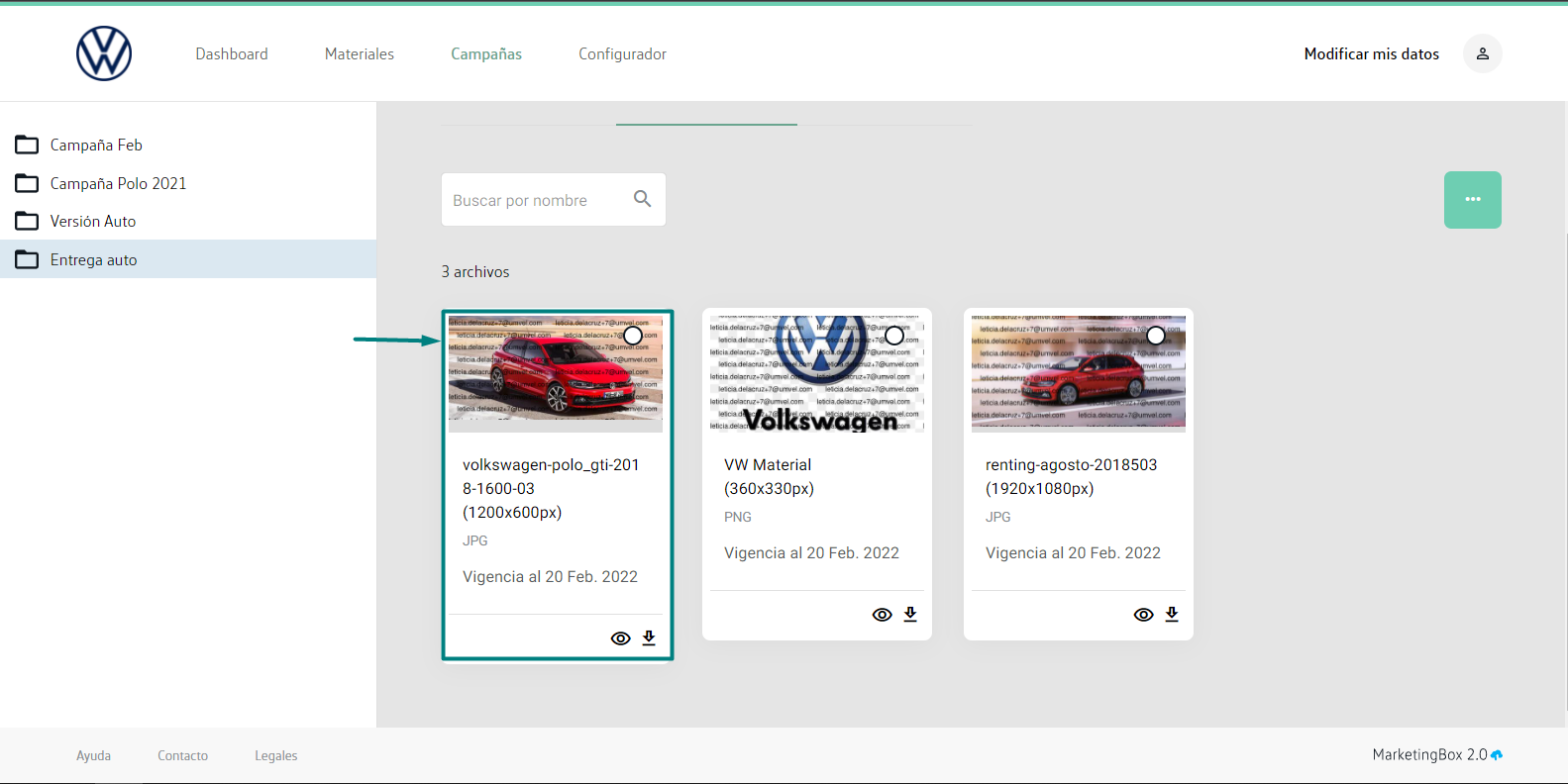Screen dimensions: 1568x784
Task: Open the Campaña Polo 2021 folder
Action: pos(188,183)
